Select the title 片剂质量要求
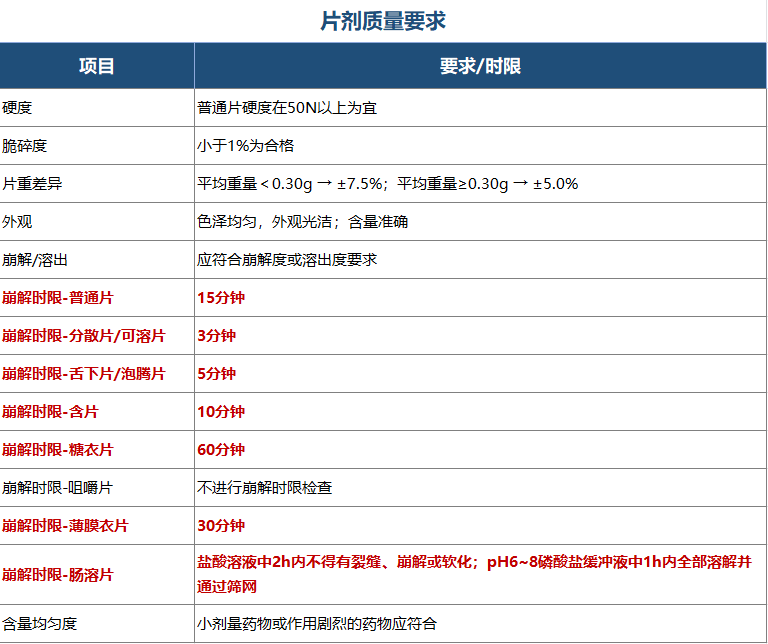Screen dimensions: 768x644 point(383,21)
